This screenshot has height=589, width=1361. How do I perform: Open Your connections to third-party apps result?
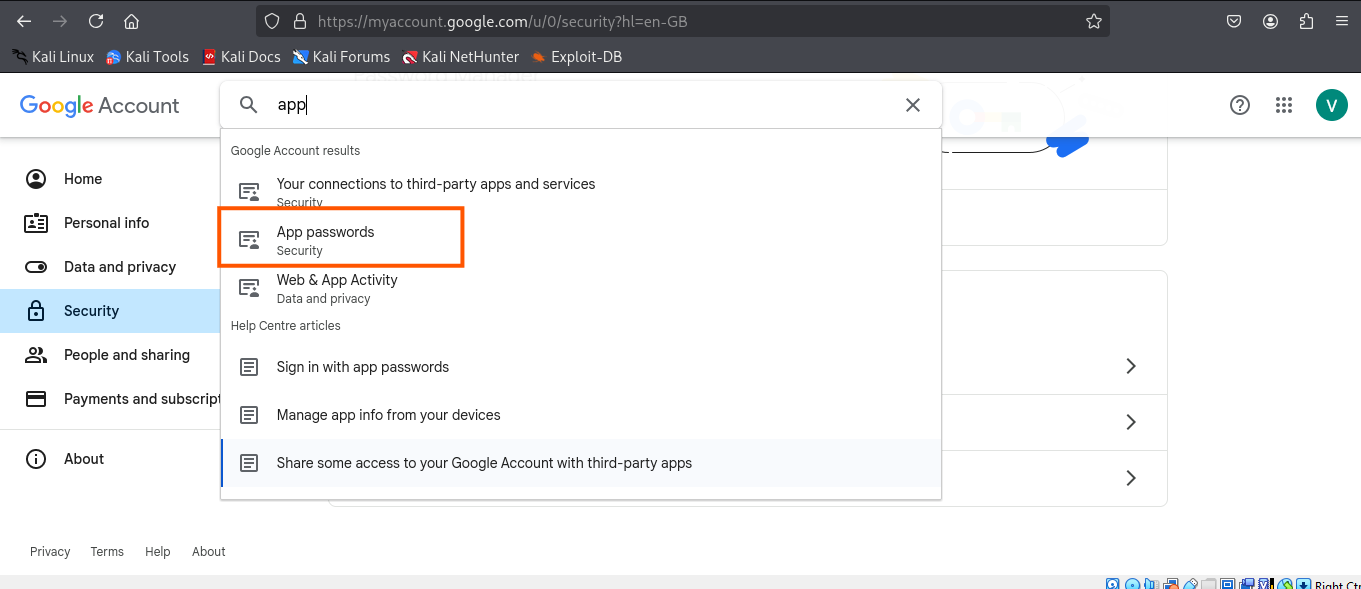[581, 192]
